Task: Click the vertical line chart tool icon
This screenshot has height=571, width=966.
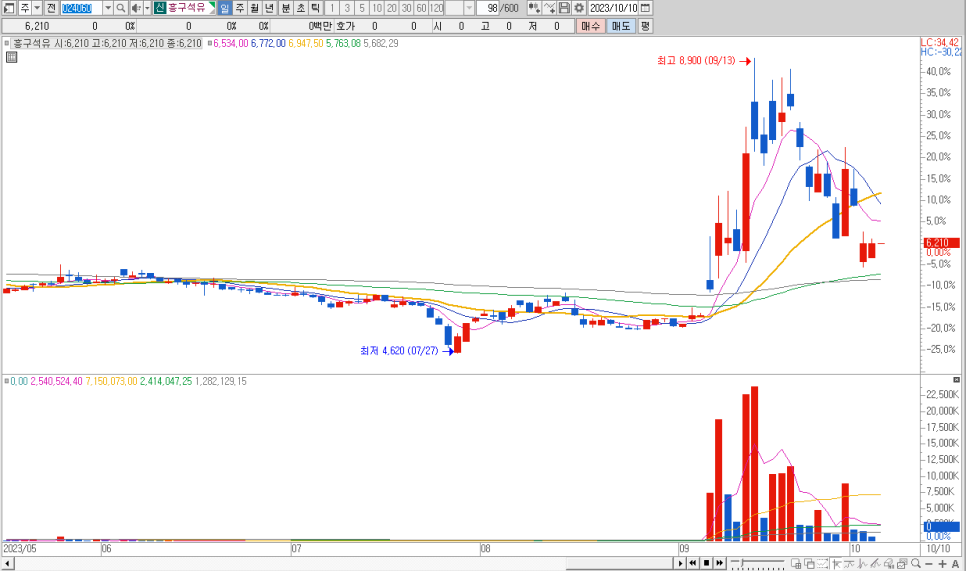Action: pos(862,563)
